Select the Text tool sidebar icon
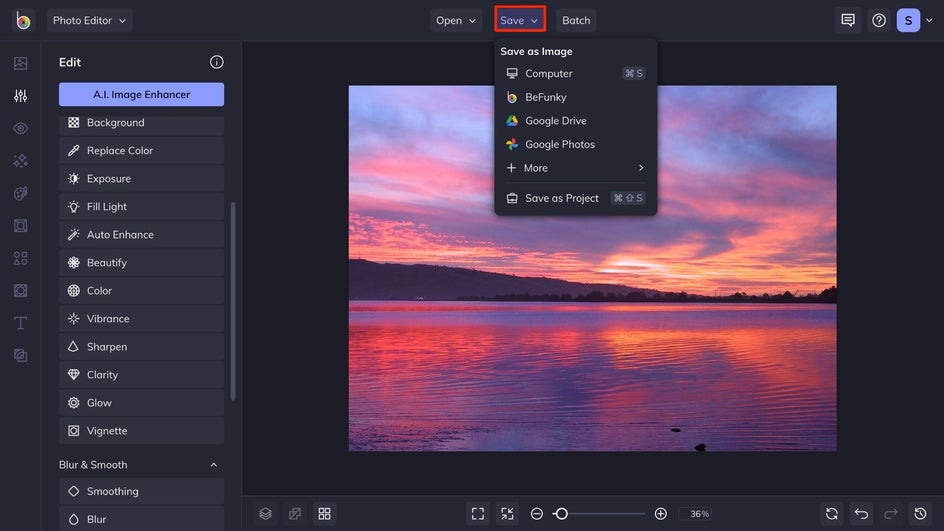944x531 pixels. pyautogui.click(x=20, y=323)
